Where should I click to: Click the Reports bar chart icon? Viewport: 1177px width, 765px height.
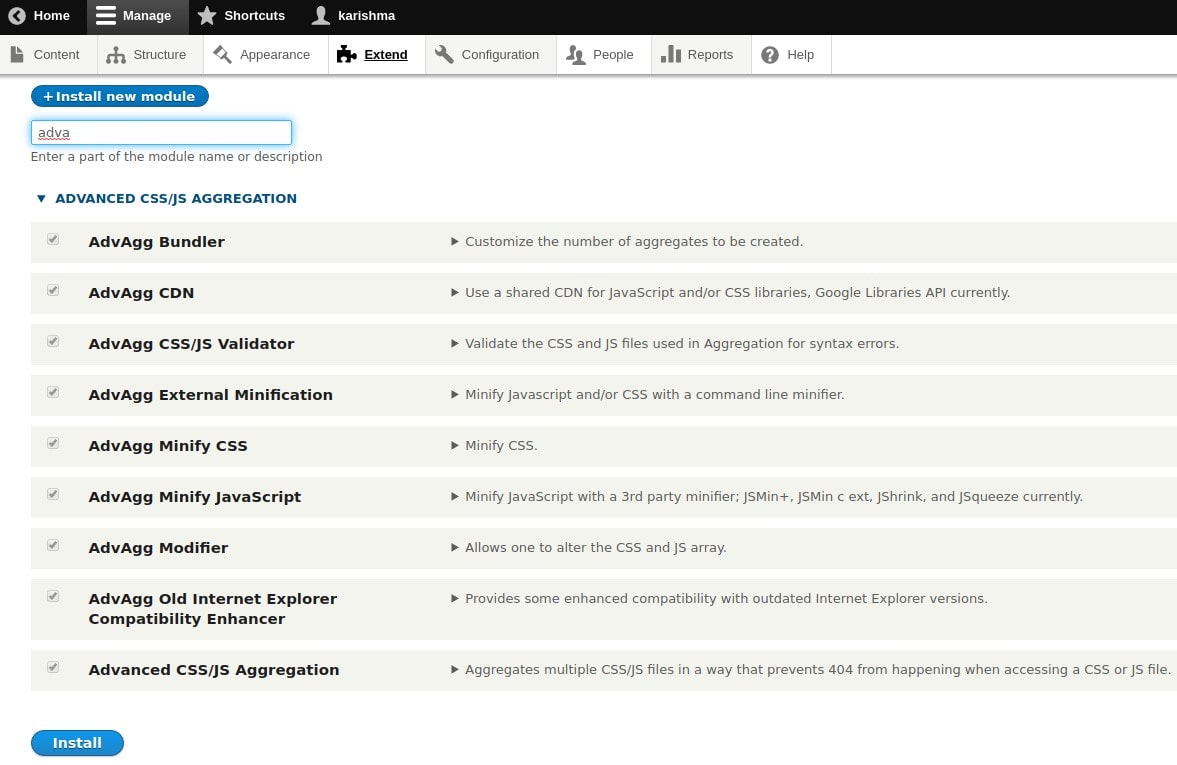click(x=670, y=54)
